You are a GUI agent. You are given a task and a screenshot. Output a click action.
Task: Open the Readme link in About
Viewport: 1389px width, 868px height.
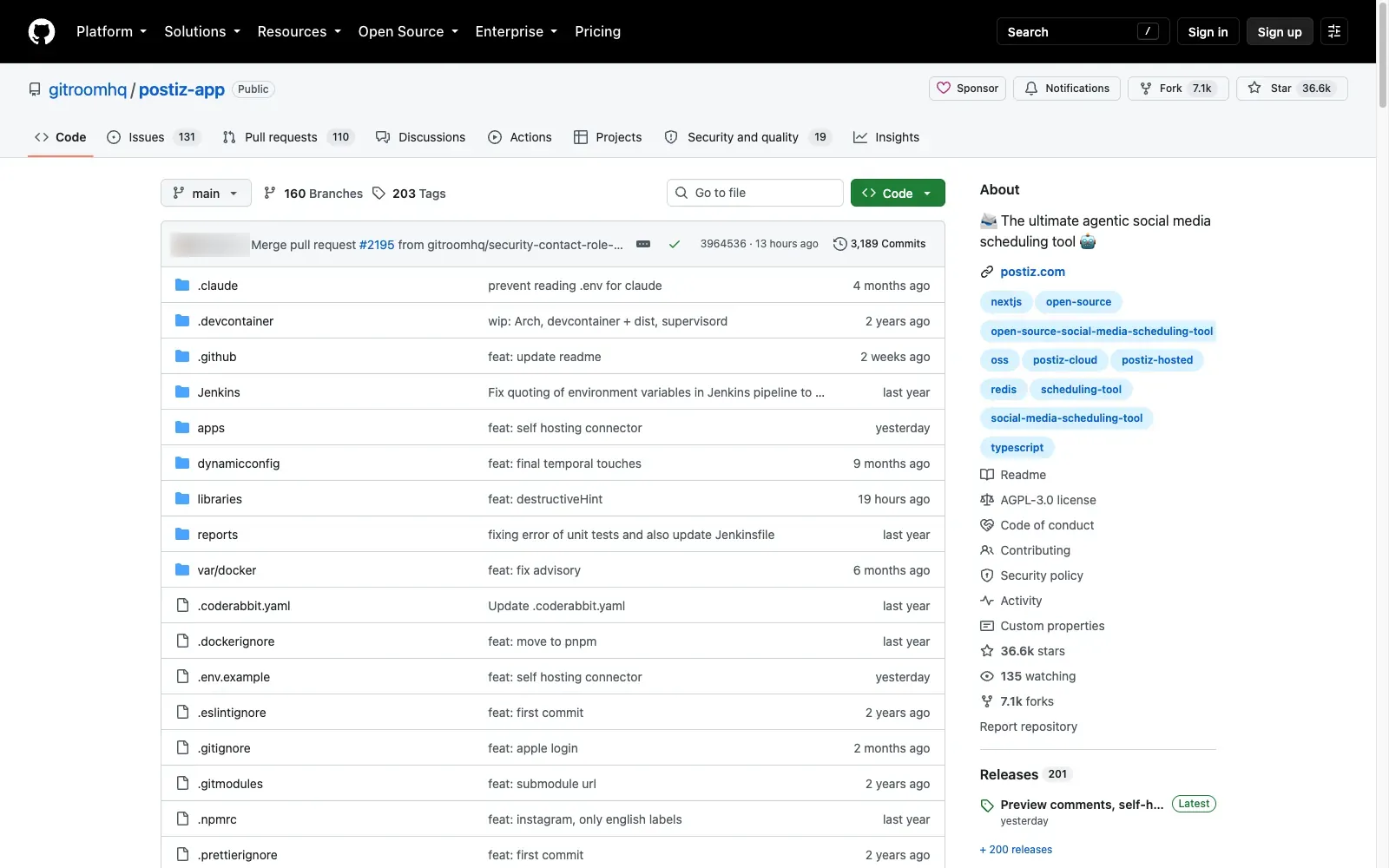pyautogui.click(x=1013, y=475)
